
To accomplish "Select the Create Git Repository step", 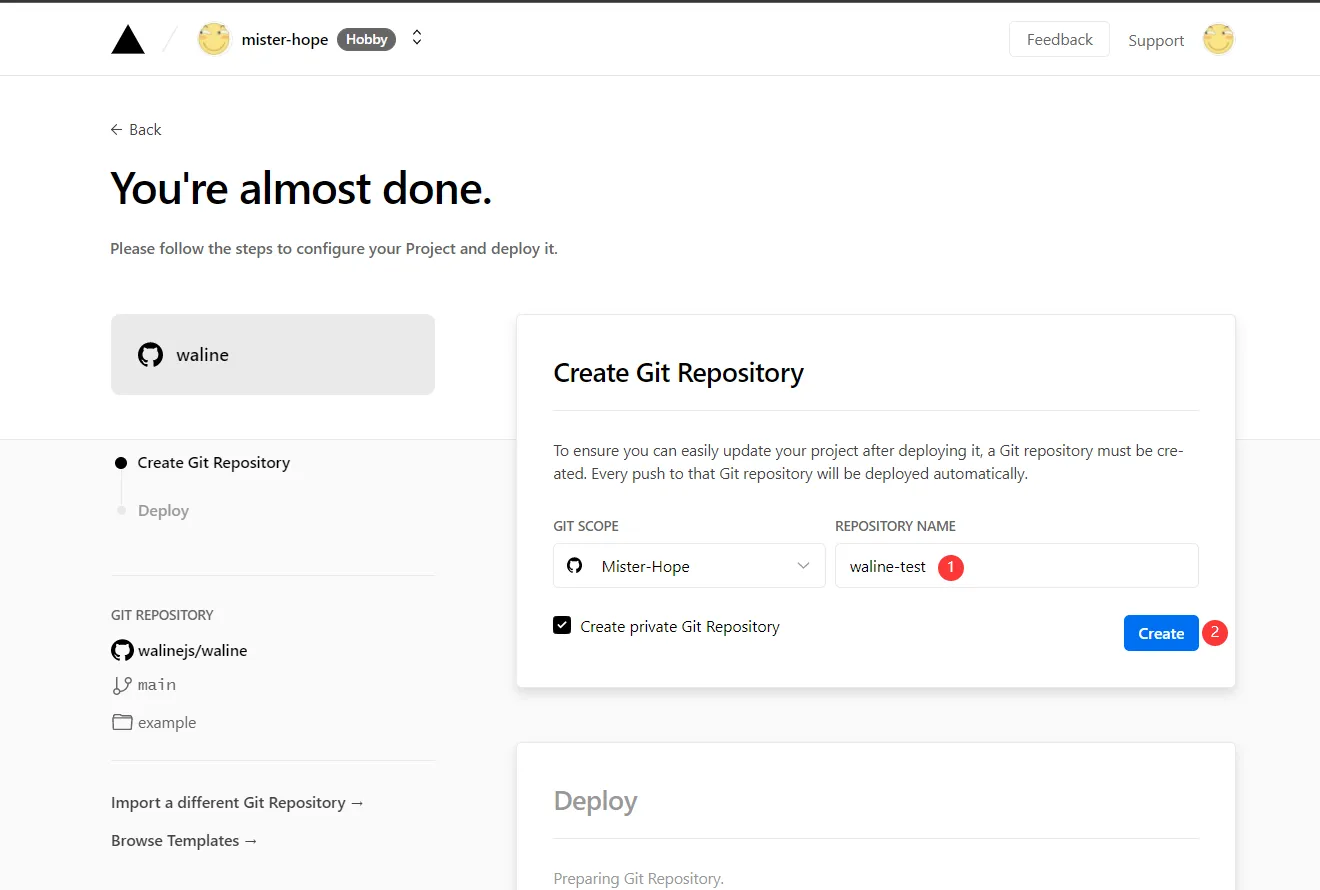I will click(x=213, y=463).
